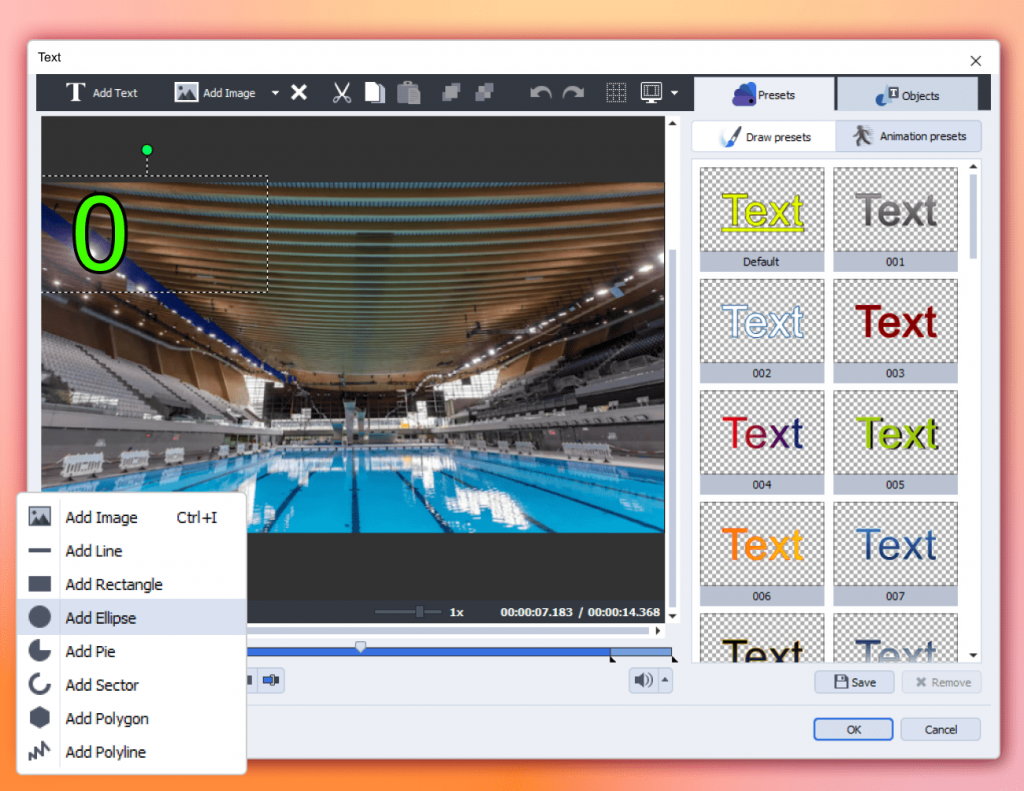This screenshot has width=1024, height=791.
Task: Expand the volume arrow beside the speaker
Action: [665, 681]
